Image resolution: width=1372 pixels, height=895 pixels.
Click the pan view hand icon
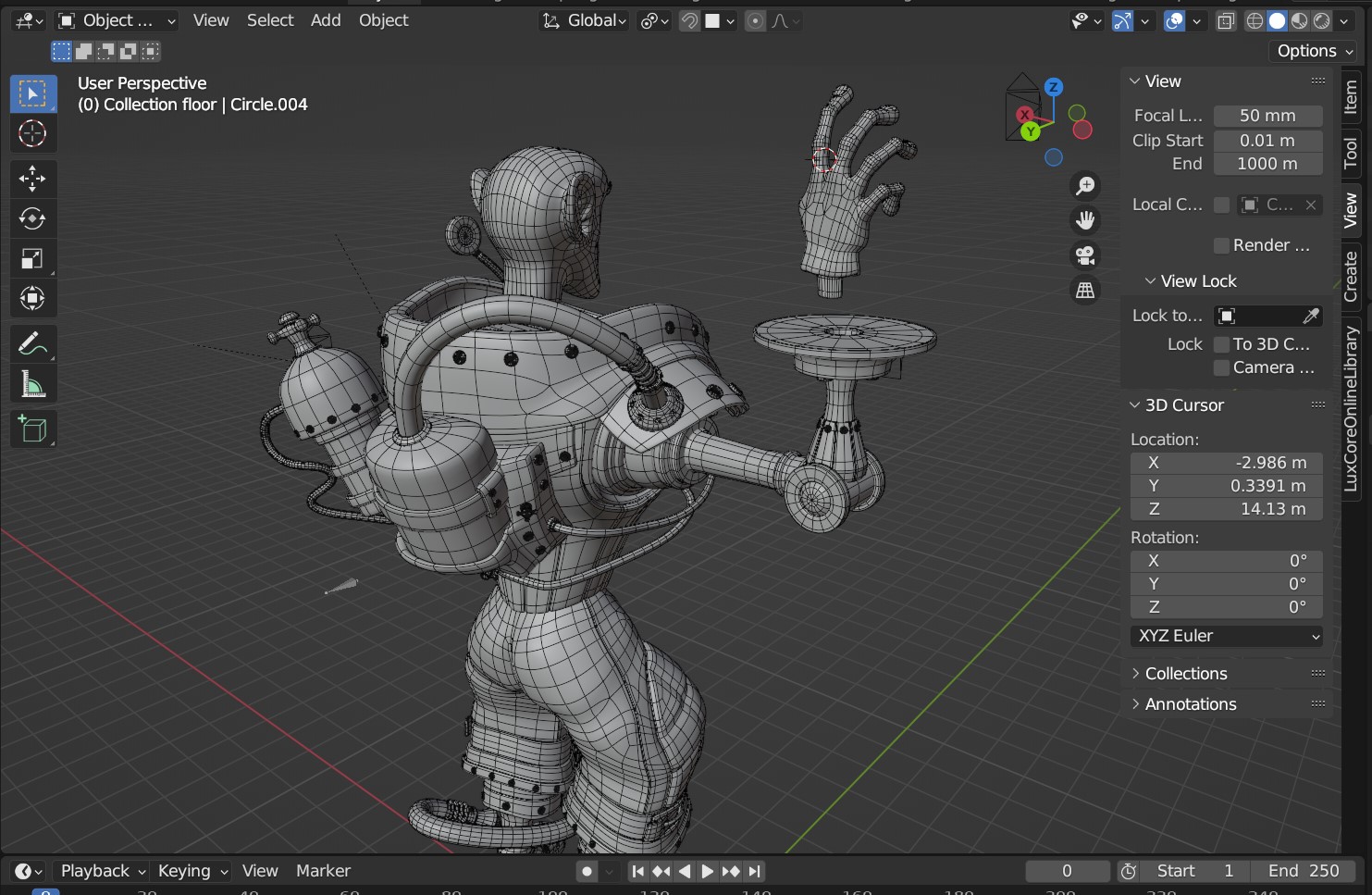(1085, 220)
